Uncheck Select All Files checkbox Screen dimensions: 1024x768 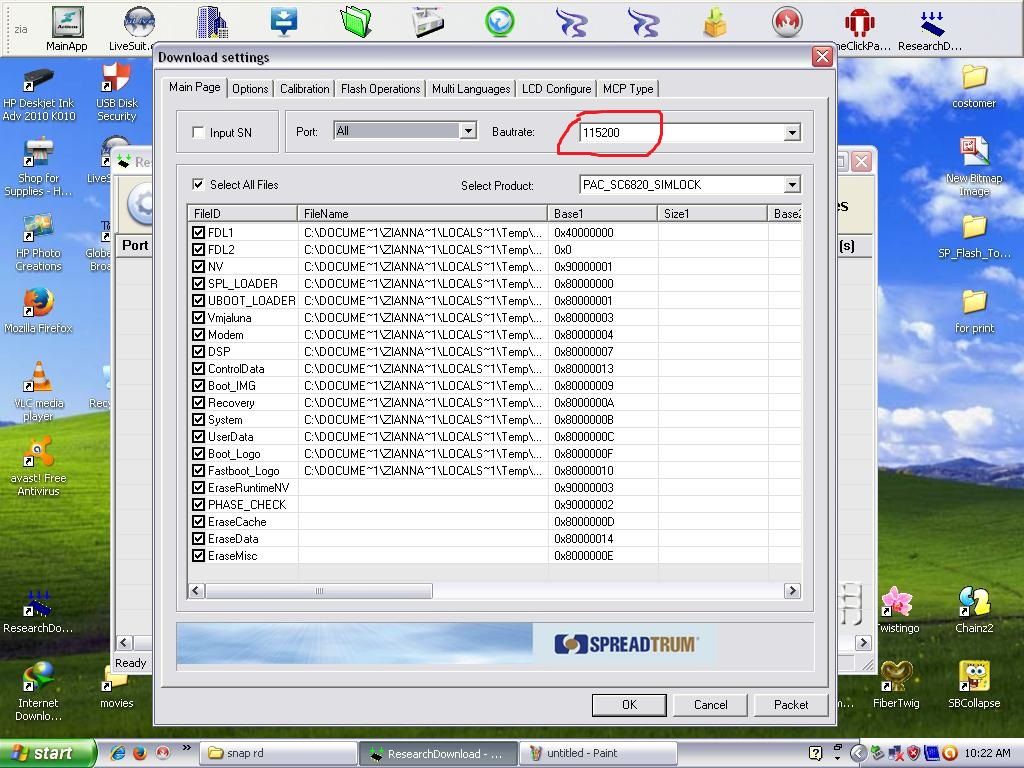pos(198,184)
